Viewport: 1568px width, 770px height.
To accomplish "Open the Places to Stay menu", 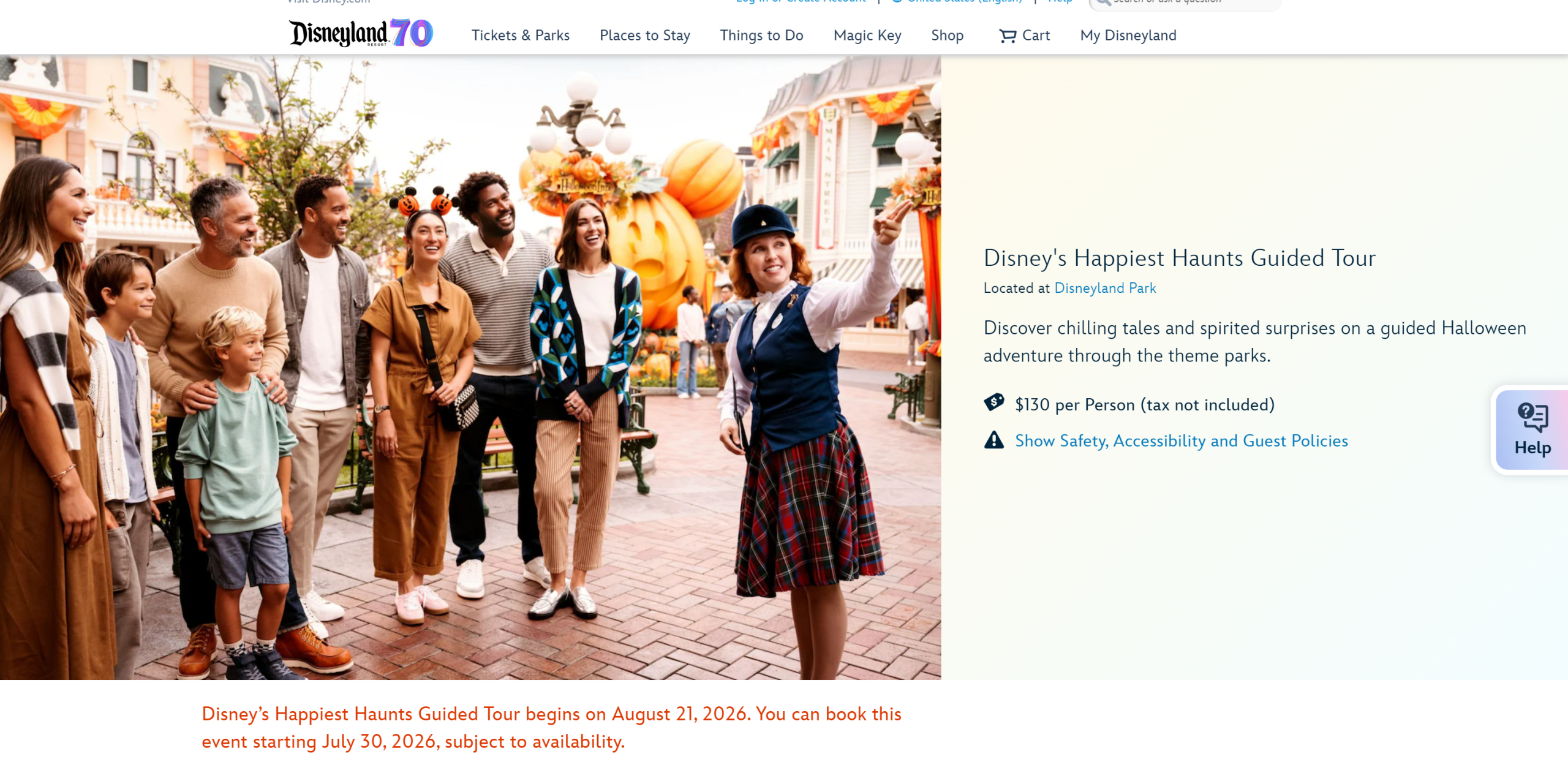I will point(644,36).
